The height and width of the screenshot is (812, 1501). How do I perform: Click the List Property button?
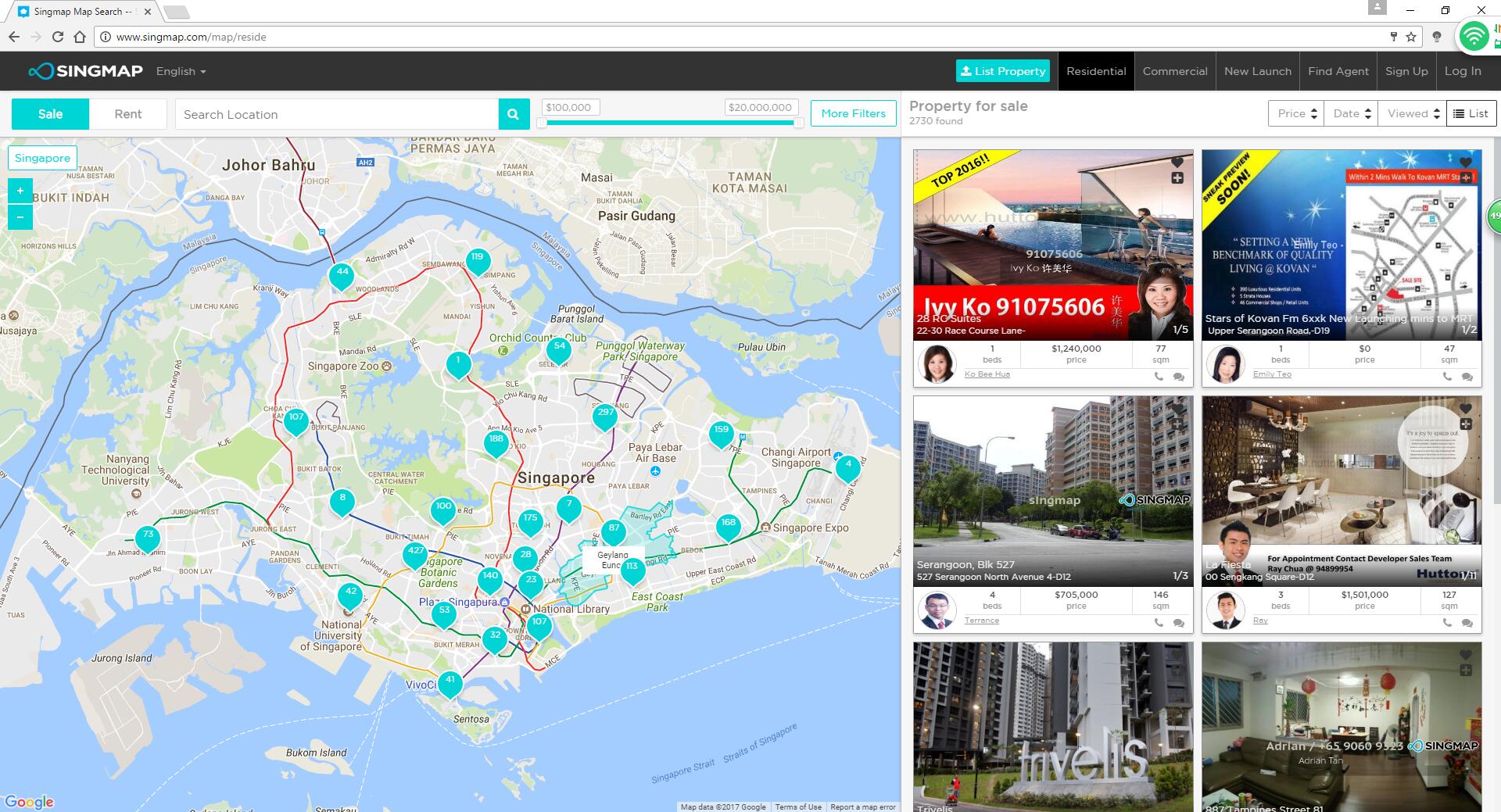pyautogui.click(x=1003, y=71)
